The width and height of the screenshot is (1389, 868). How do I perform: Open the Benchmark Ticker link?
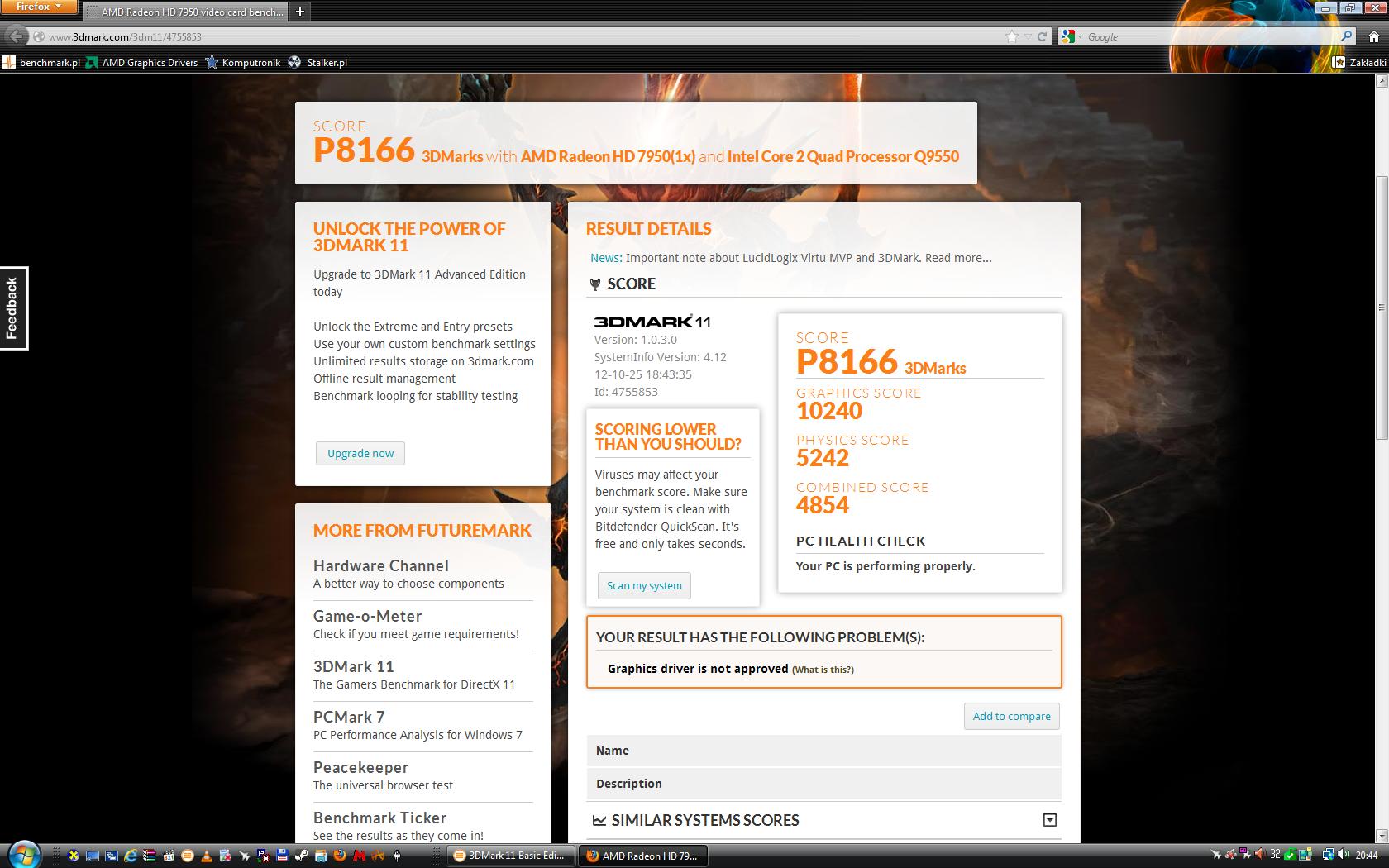coord(380,818)
